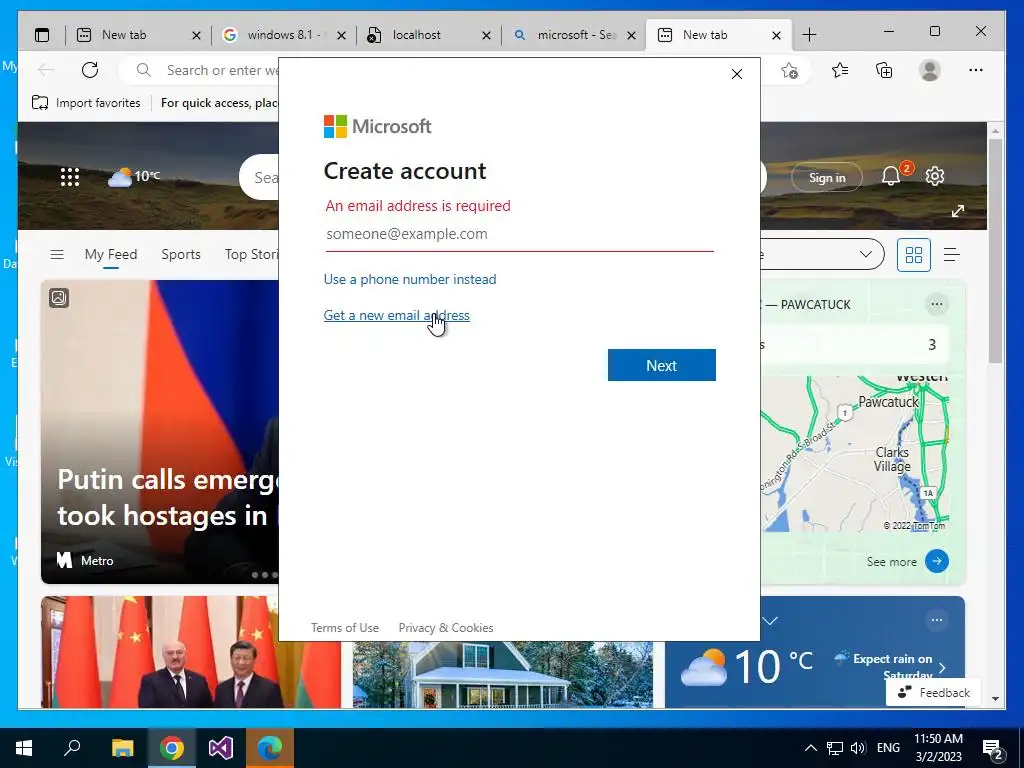Click Use a phone number instead
The height and width of the screenshot is (768, 1024).
click(x=410, y=279)
